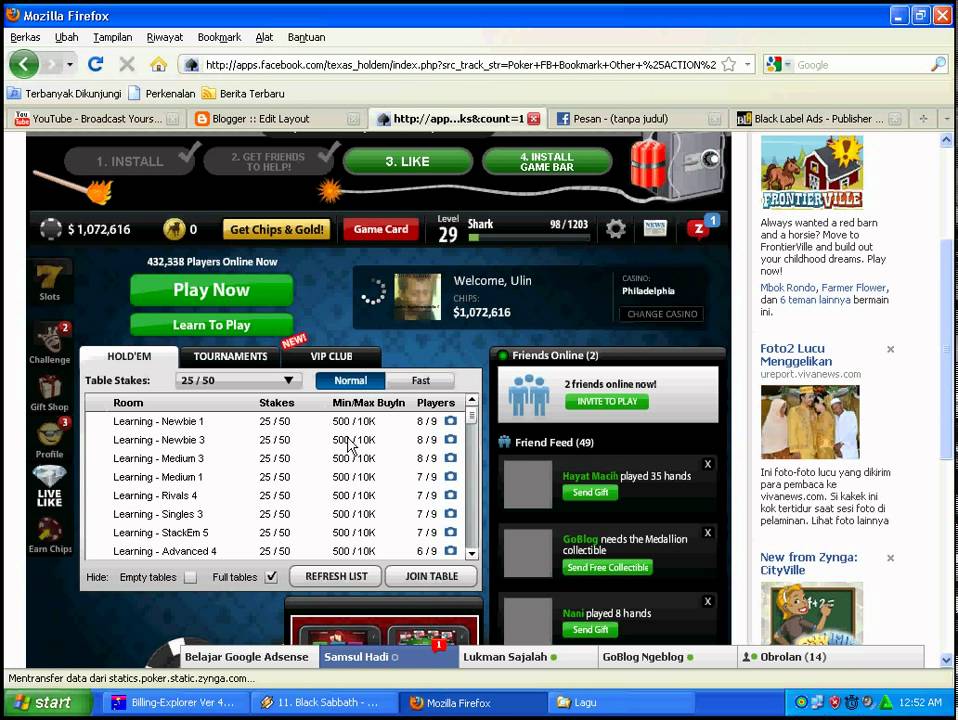
Task: Select Fast table speed
Action: (x=420, y=380)
